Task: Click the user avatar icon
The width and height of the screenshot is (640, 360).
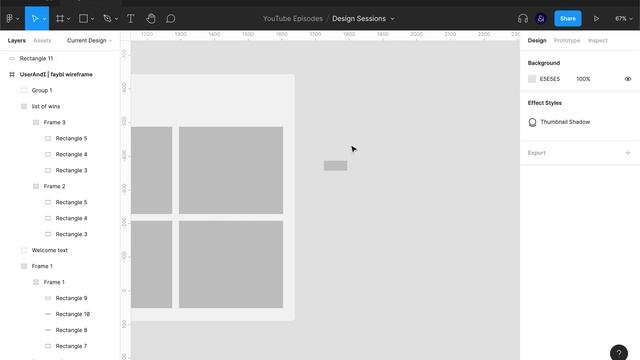Action: pos(541,18)
